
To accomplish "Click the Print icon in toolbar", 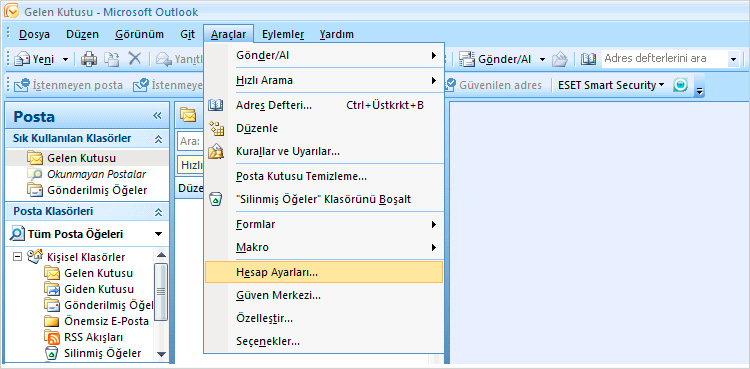I will 89,59.
